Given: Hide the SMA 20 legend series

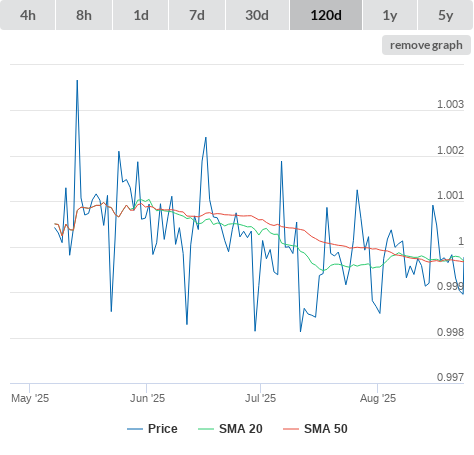Looking at the screenshot, I should pos(230,429).
